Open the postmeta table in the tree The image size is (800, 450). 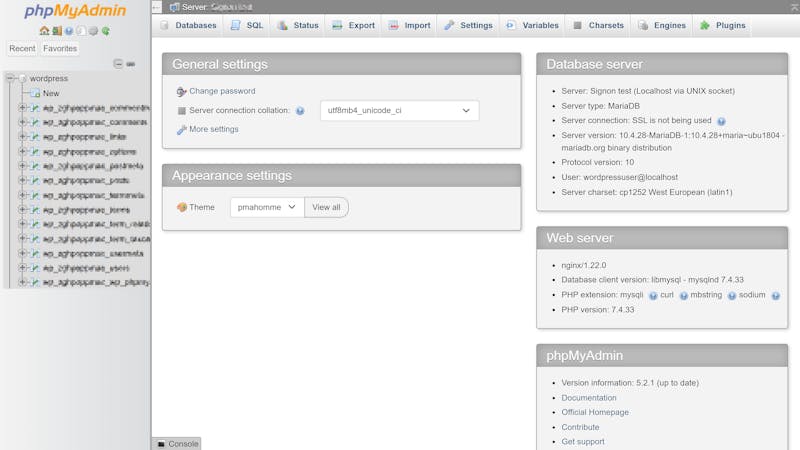point(93,166)
